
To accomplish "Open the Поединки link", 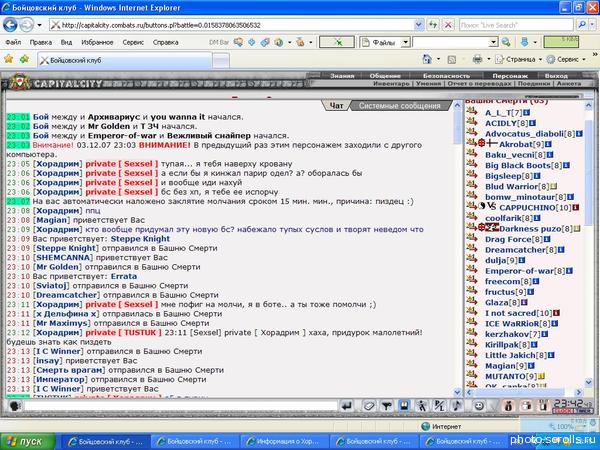I will click(x=533, y=83).
